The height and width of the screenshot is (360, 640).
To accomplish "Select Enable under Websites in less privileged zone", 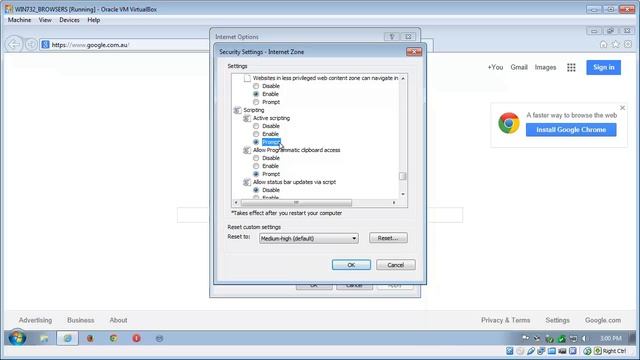I will (256, 94).
